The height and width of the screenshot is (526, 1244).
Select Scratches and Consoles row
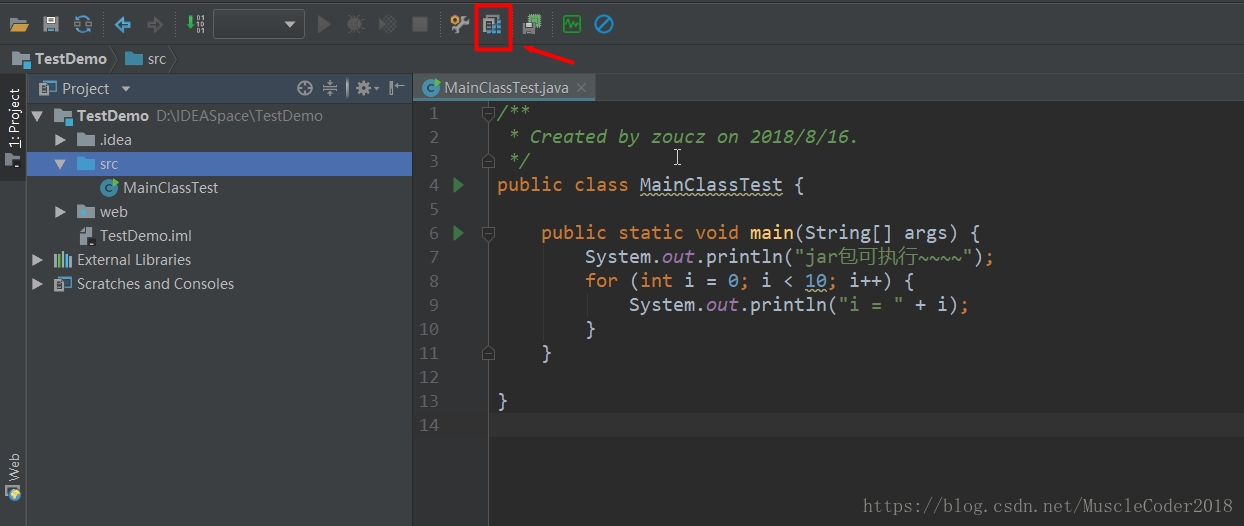[219, 284]
